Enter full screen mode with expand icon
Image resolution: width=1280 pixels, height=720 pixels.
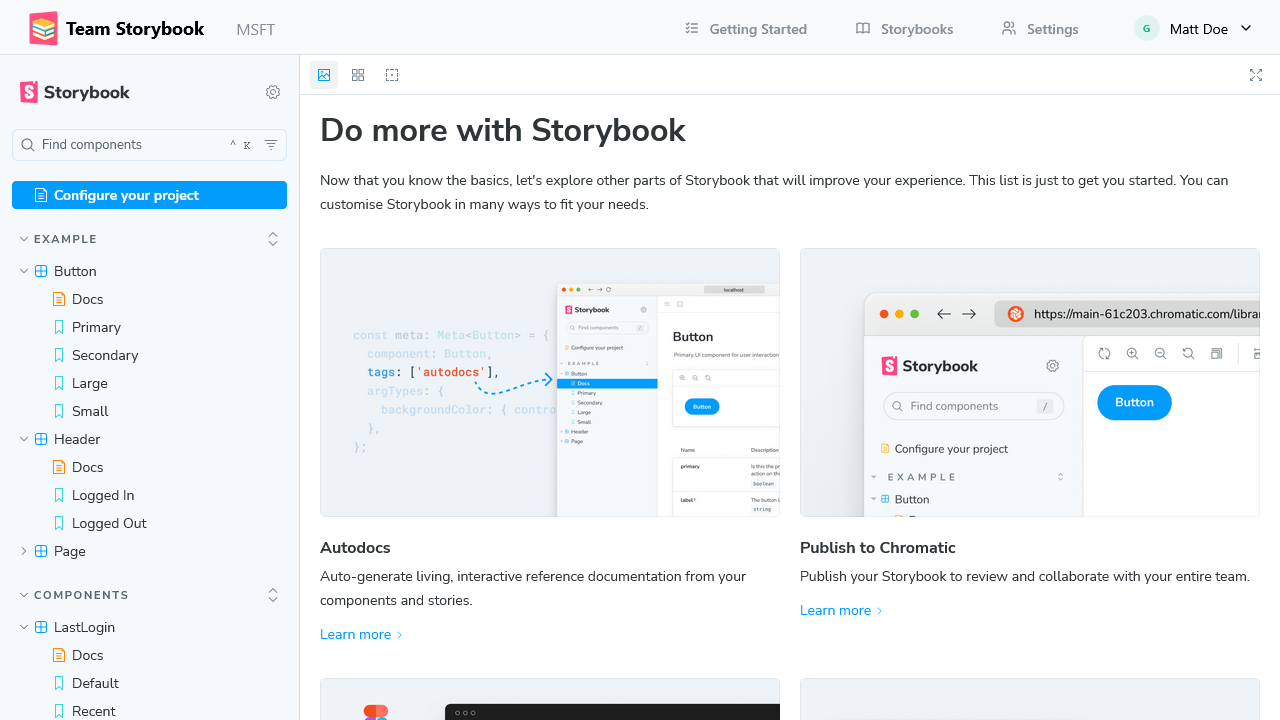pos(1256,75)
